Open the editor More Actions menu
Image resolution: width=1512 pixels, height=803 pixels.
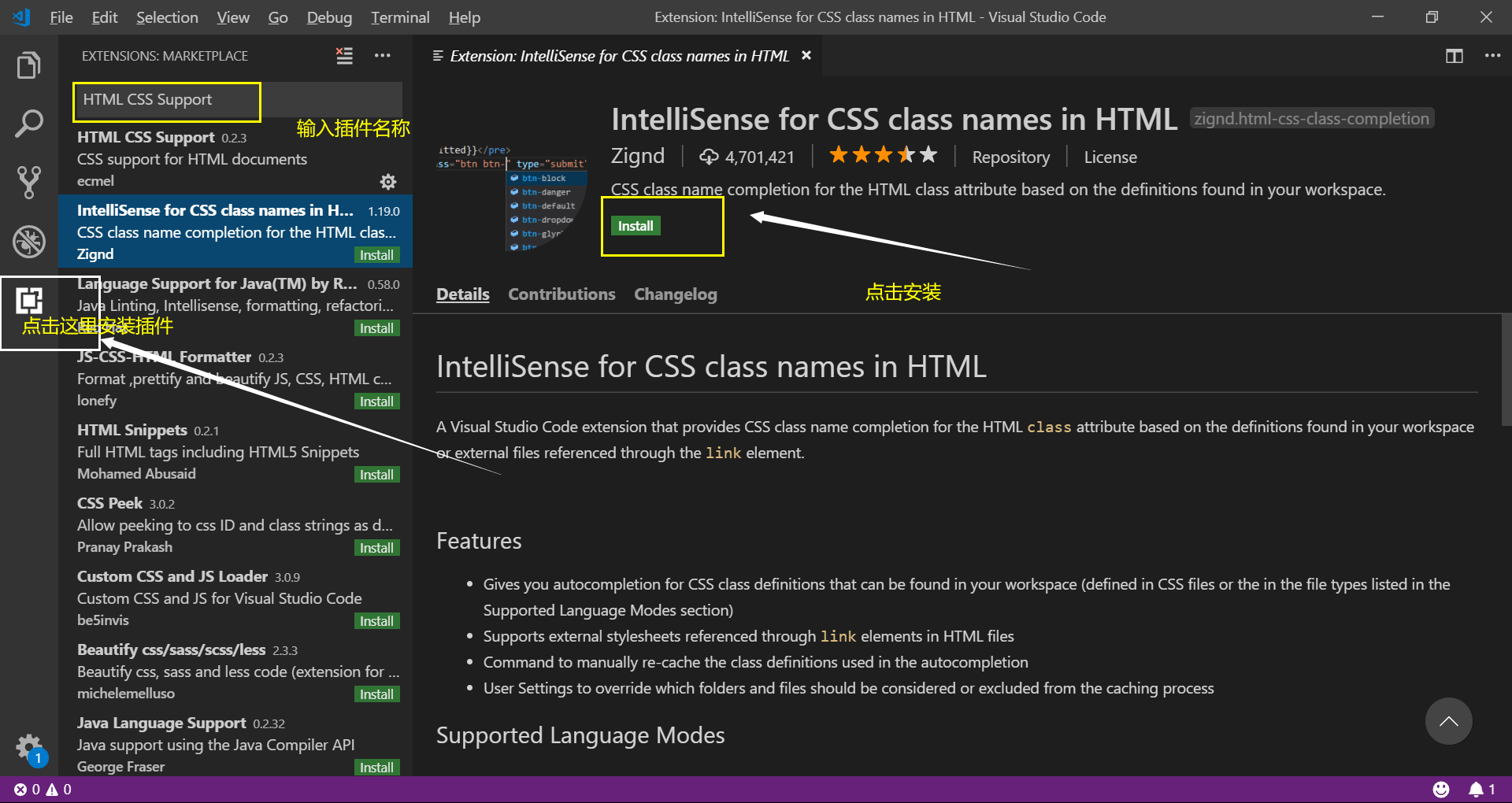coord(1493,56)
